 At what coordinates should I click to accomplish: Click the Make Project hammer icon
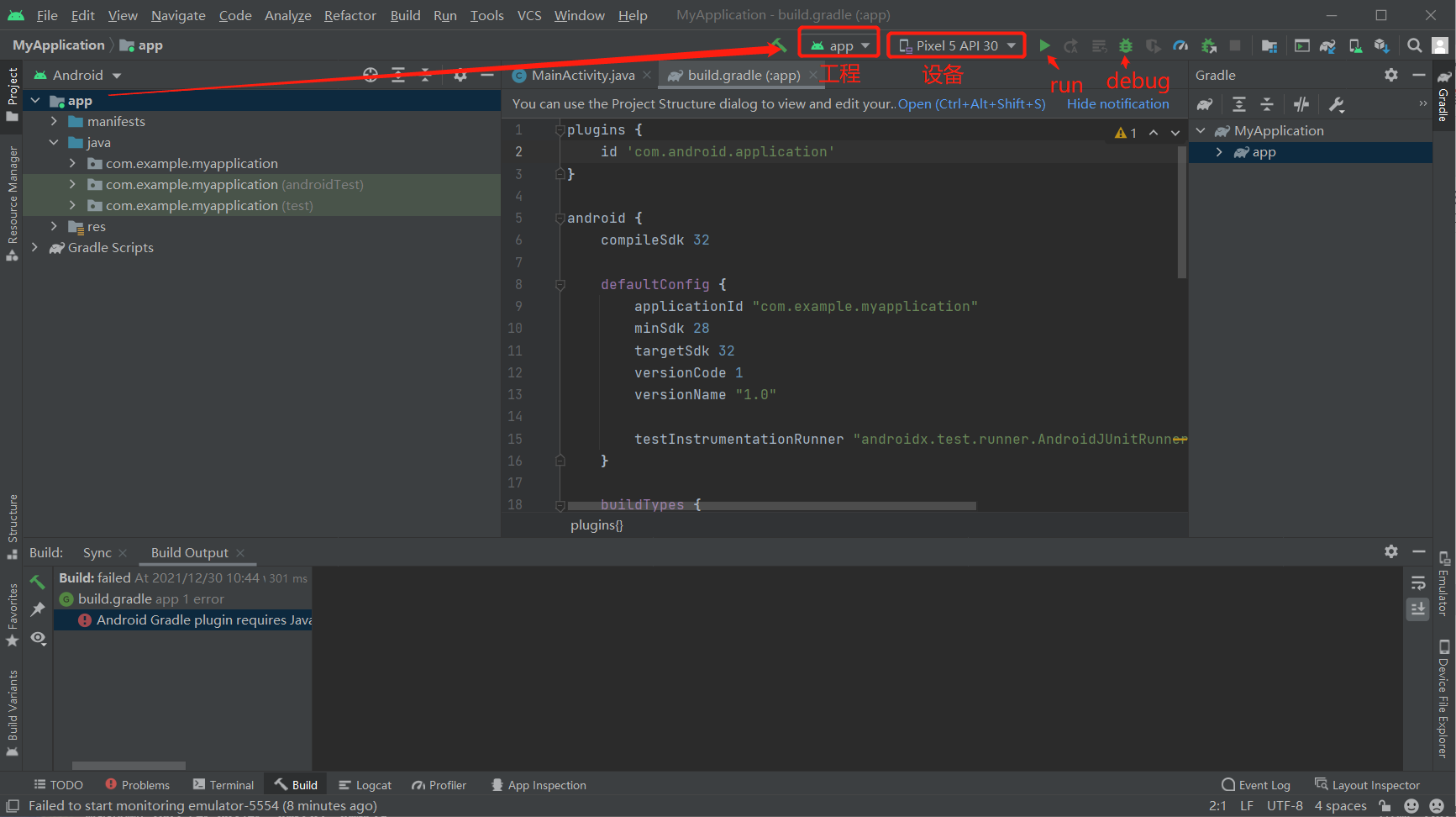coord(779,45)
